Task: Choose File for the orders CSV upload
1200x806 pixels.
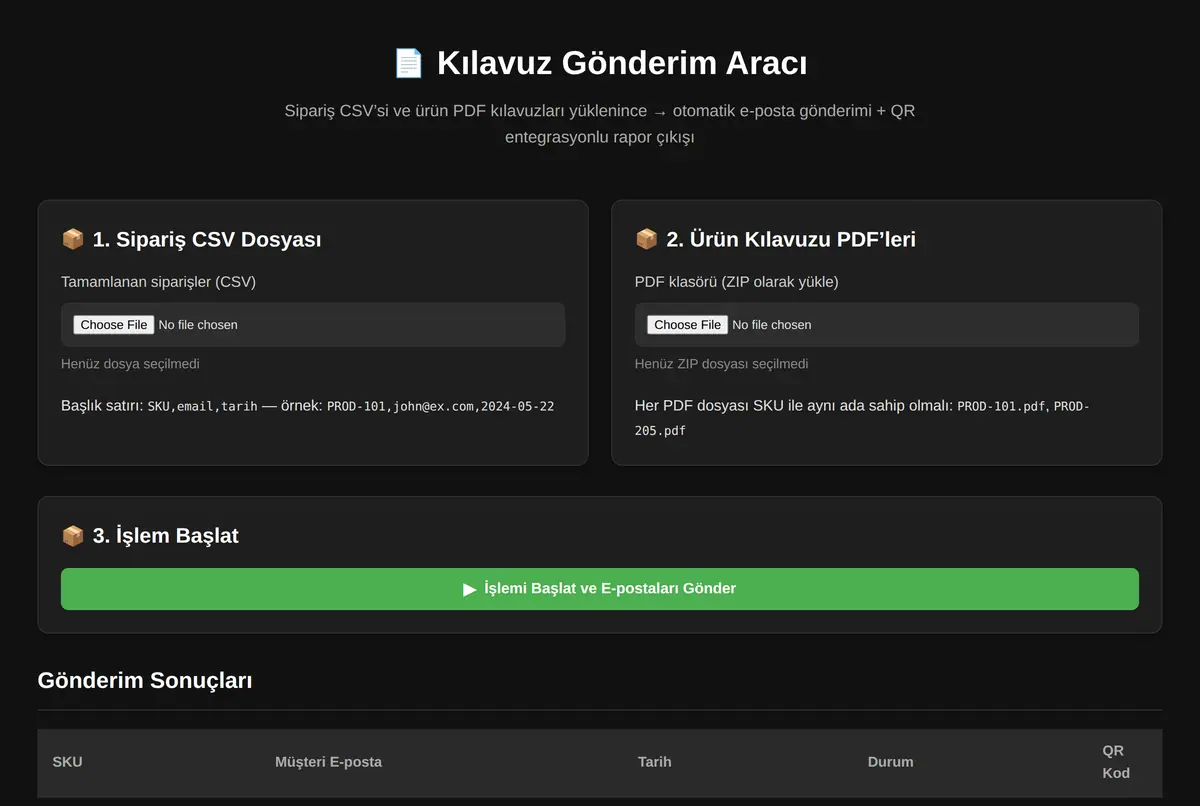Action: point(114,325)
